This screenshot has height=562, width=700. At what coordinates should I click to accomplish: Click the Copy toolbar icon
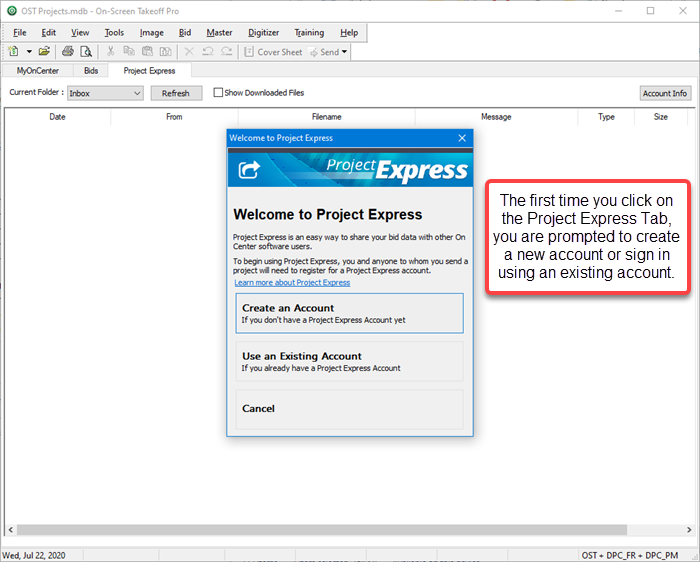point(129,51)
